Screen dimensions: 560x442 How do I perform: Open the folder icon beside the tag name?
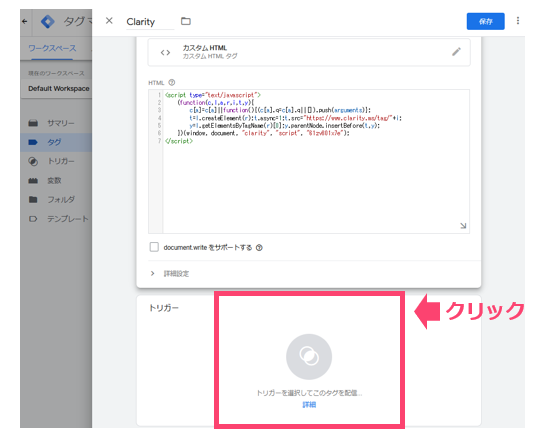pos(186,21)
